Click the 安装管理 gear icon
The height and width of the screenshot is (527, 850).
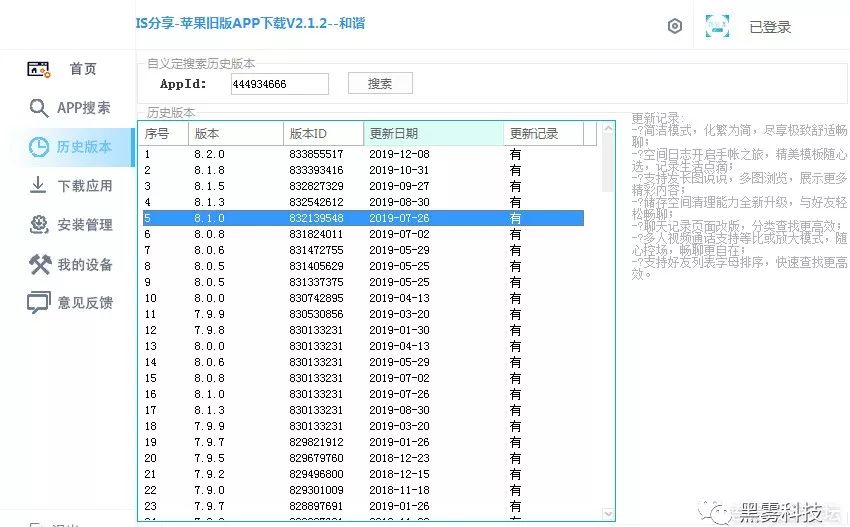point(38,224)
